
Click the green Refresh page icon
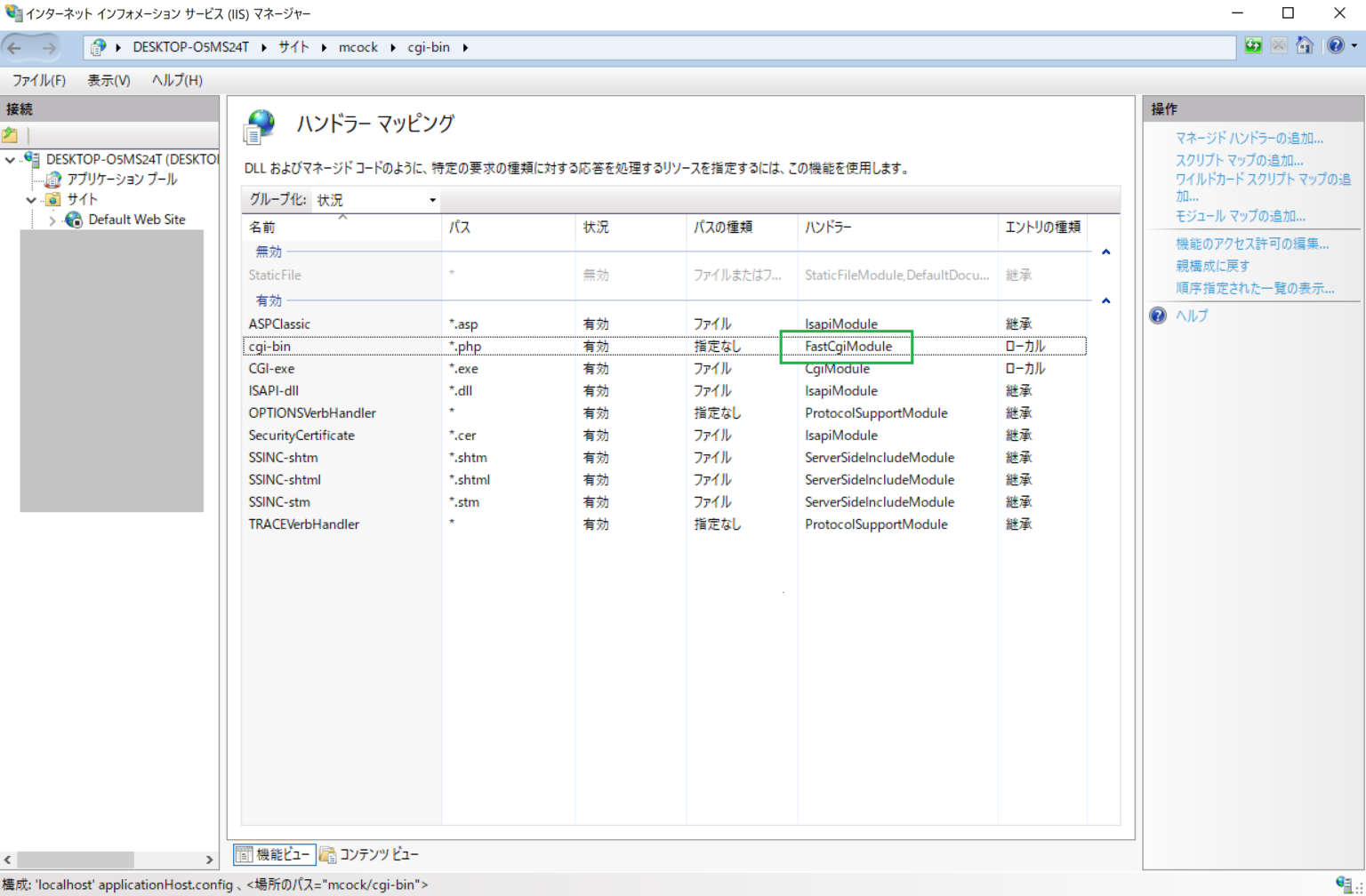(1253, 46)
